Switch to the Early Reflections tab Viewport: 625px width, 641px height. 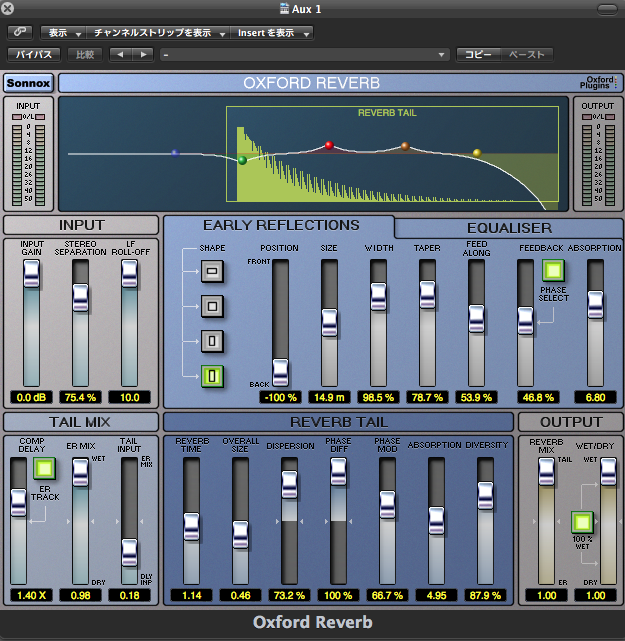(281, 225)
